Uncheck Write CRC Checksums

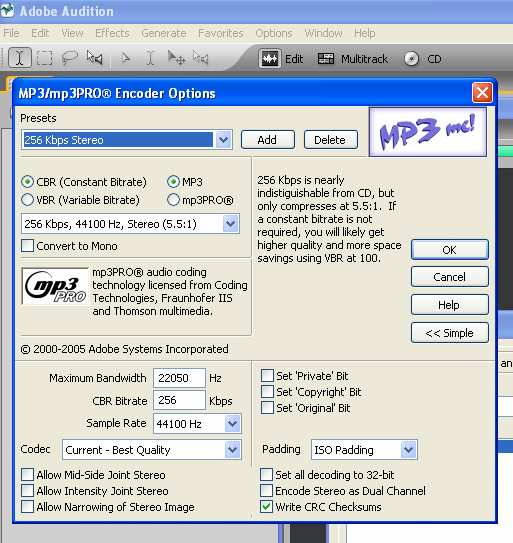pyautogui.click(x=266, y=507)
